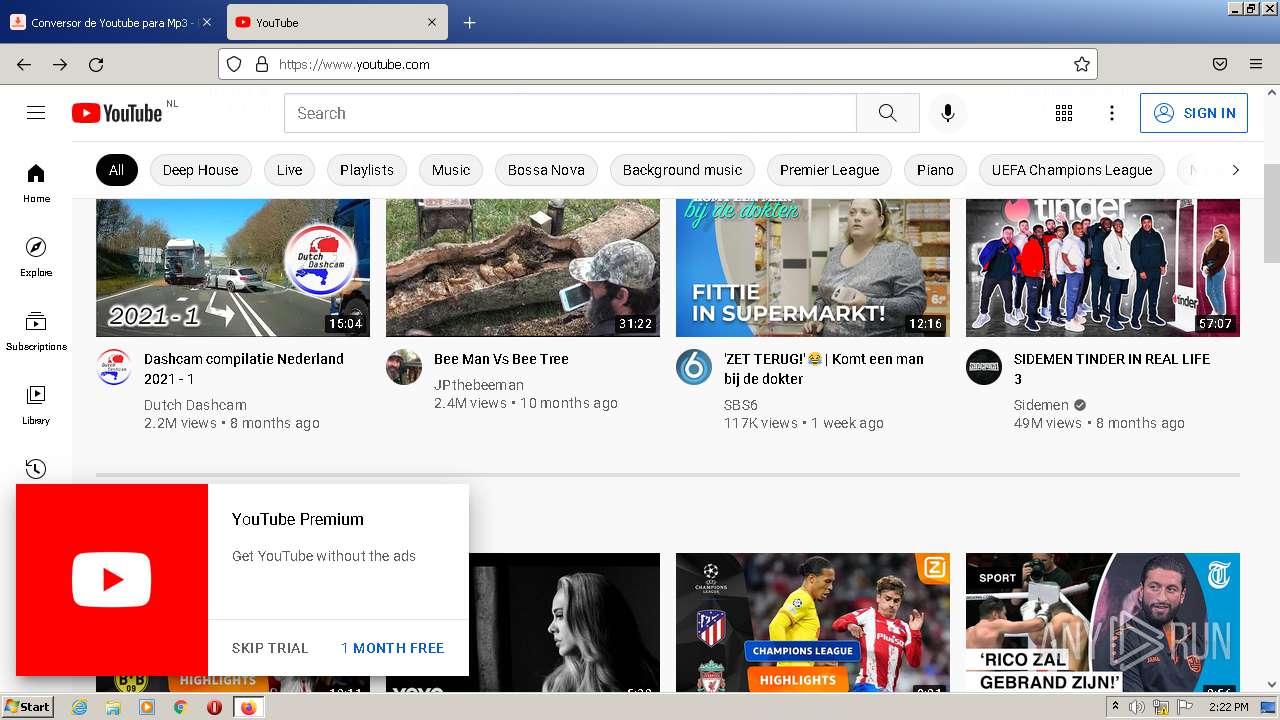The width and height of the screenshot is (1280, 720).
Task: Open Subscriptions in sidebar
Action: [x=36, y=331]
